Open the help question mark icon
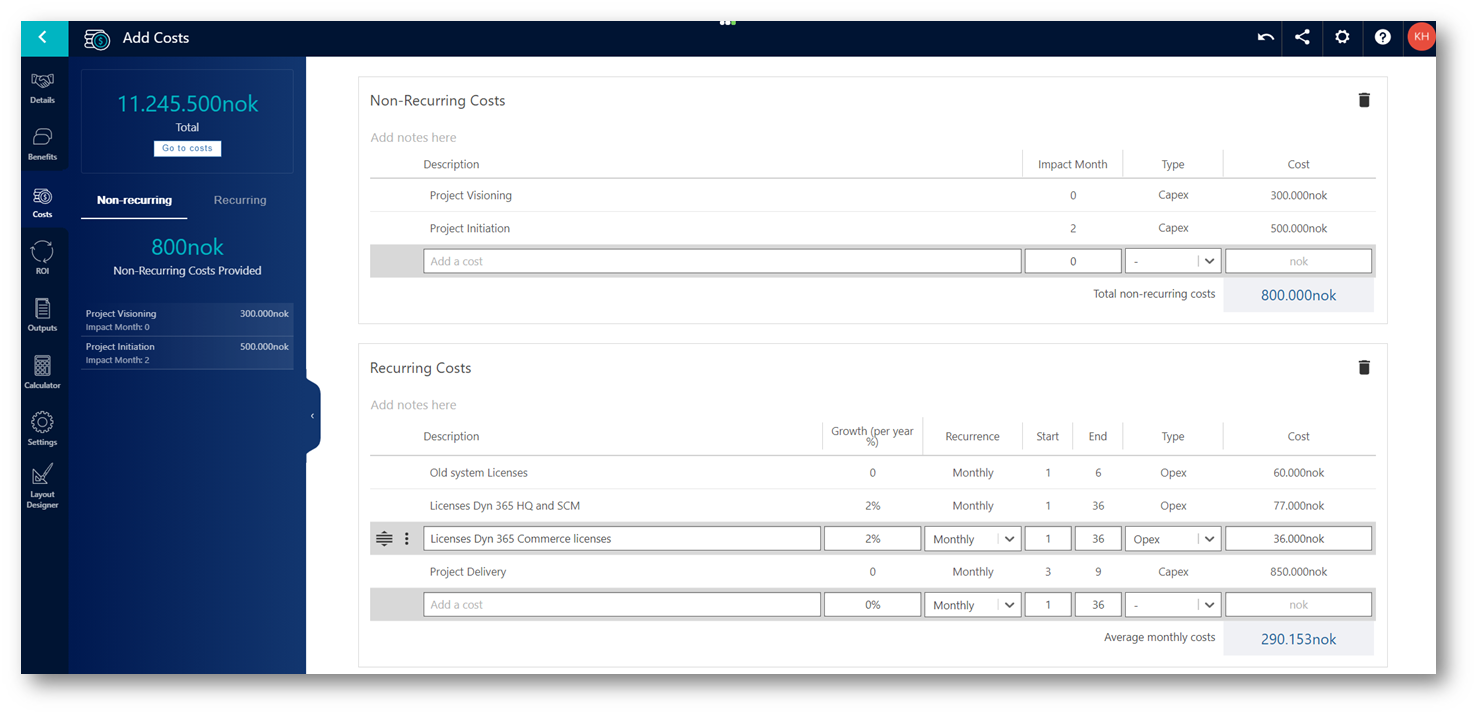Viewport: 1478px width, 716px height. tap(1382, 38)
